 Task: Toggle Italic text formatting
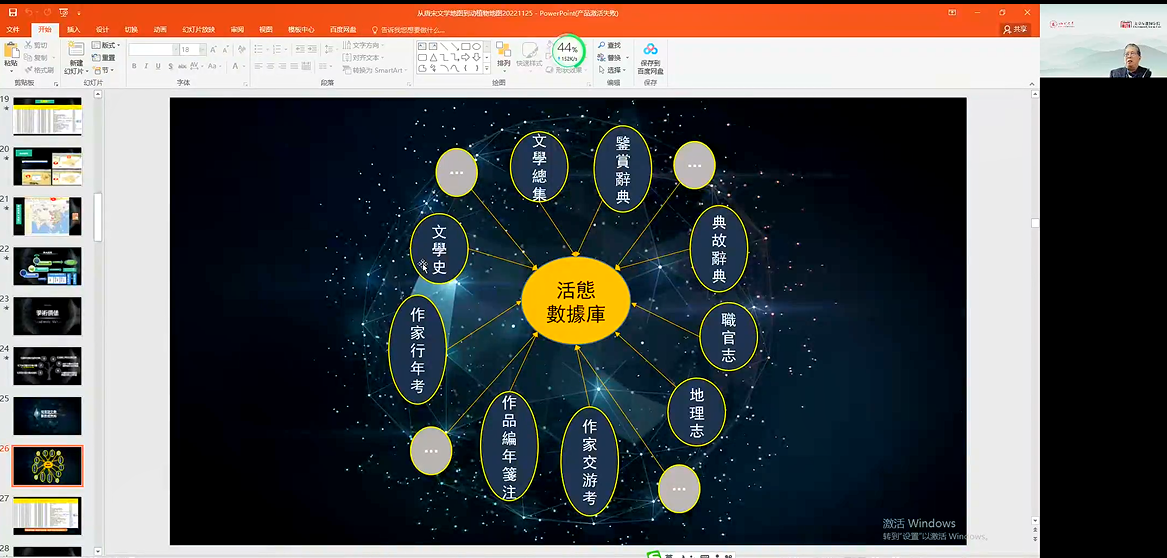(x=146, y=67)
